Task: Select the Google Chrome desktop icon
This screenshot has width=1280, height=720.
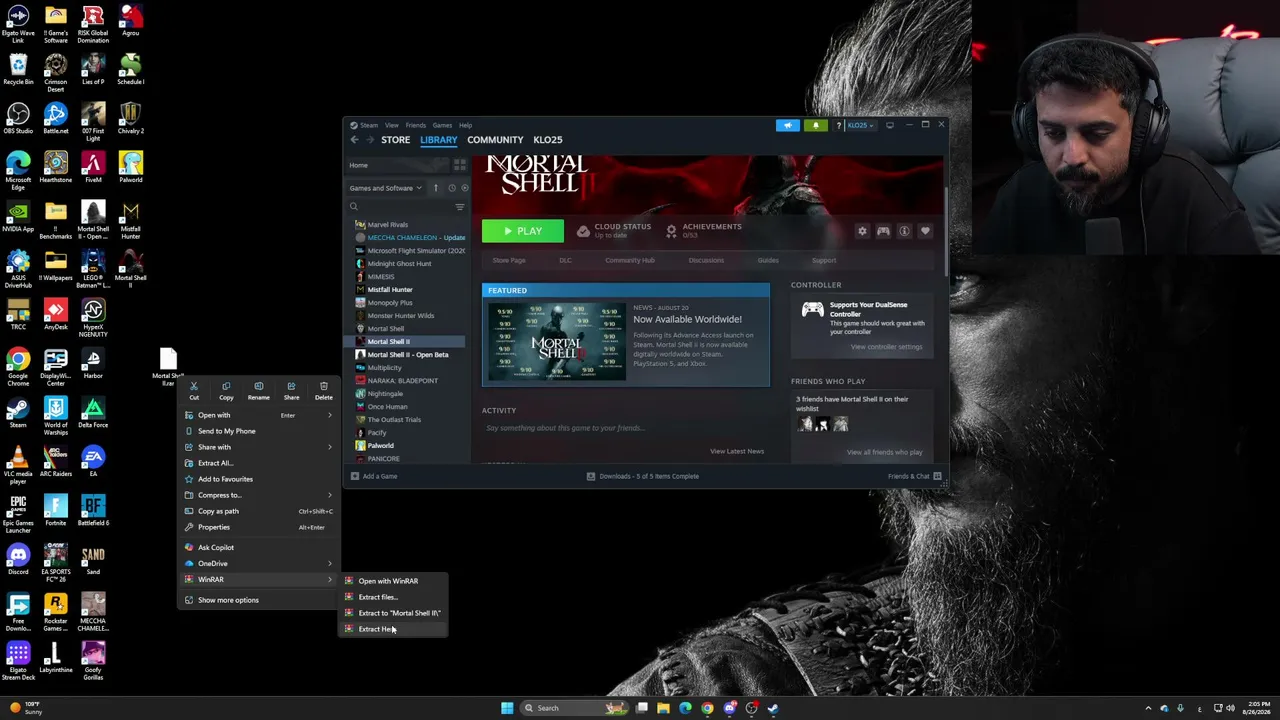Action: tap(18, 367)
